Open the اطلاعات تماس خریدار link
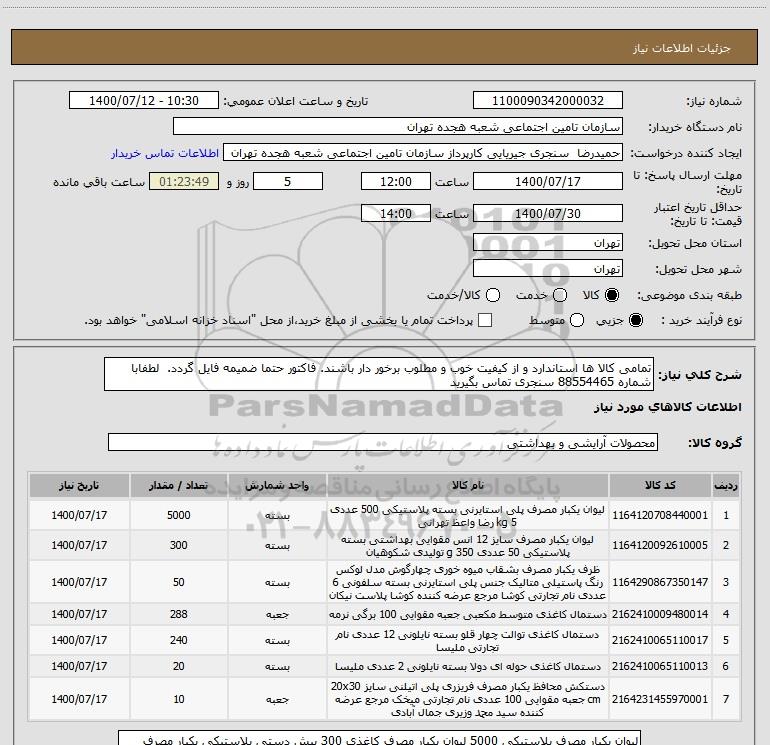 (x=165, y=153)
